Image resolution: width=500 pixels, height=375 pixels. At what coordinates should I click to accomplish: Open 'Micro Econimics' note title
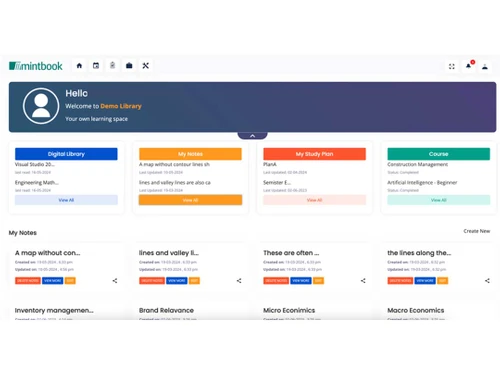click(x=289, y=310)
